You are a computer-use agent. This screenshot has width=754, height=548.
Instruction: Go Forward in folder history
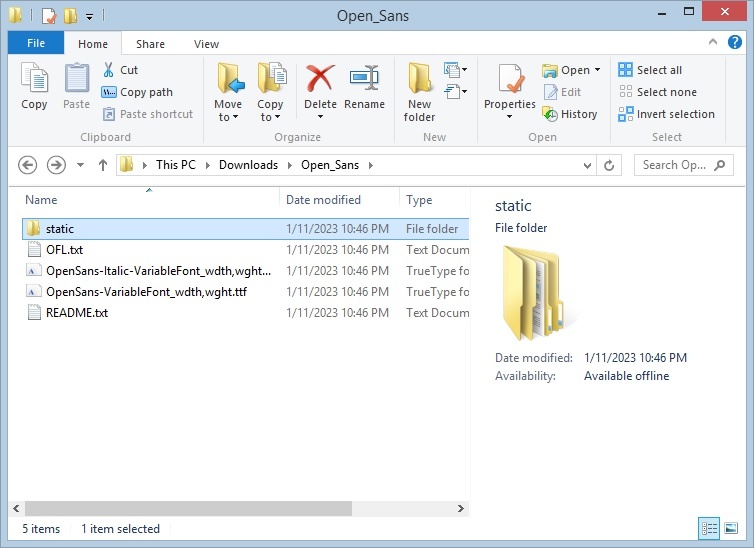[x=56, y=165]
